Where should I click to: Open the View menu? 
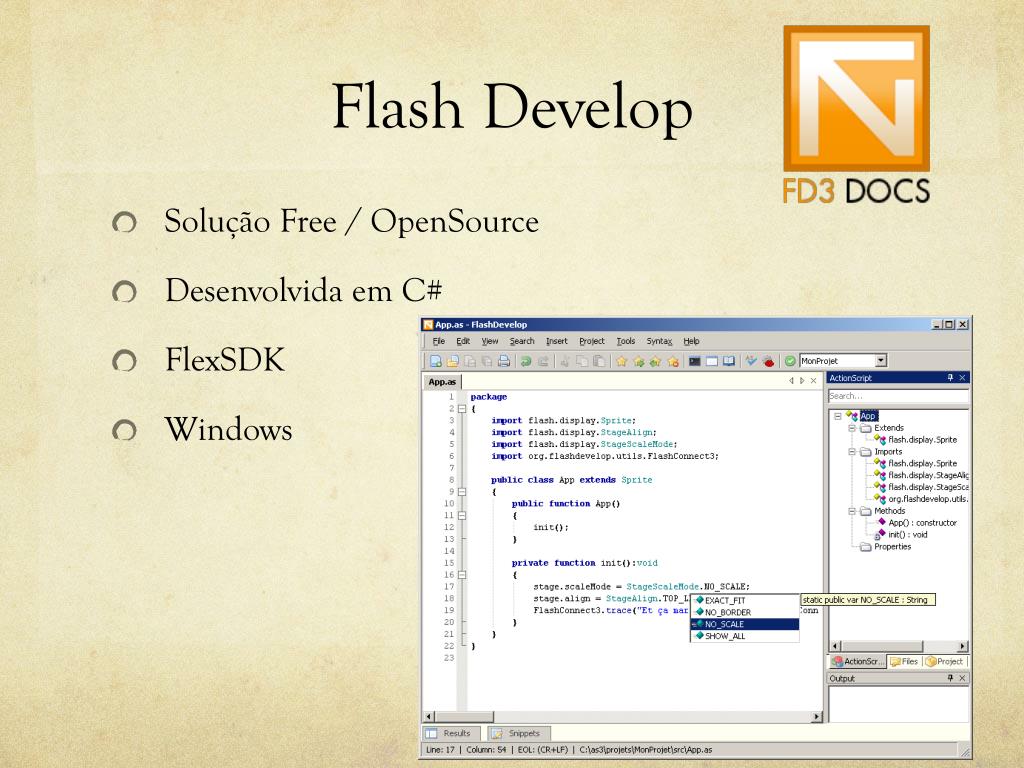[x=490, y=341]
